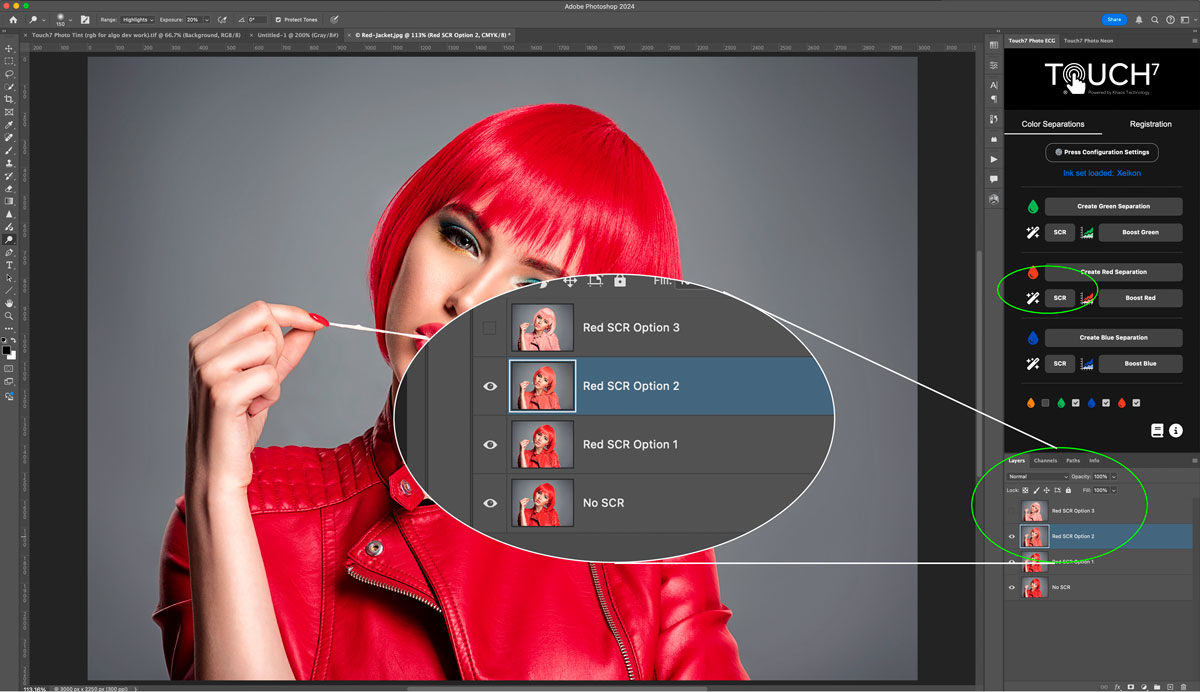Click the green histogram icon beside Boost Green

1087,232
